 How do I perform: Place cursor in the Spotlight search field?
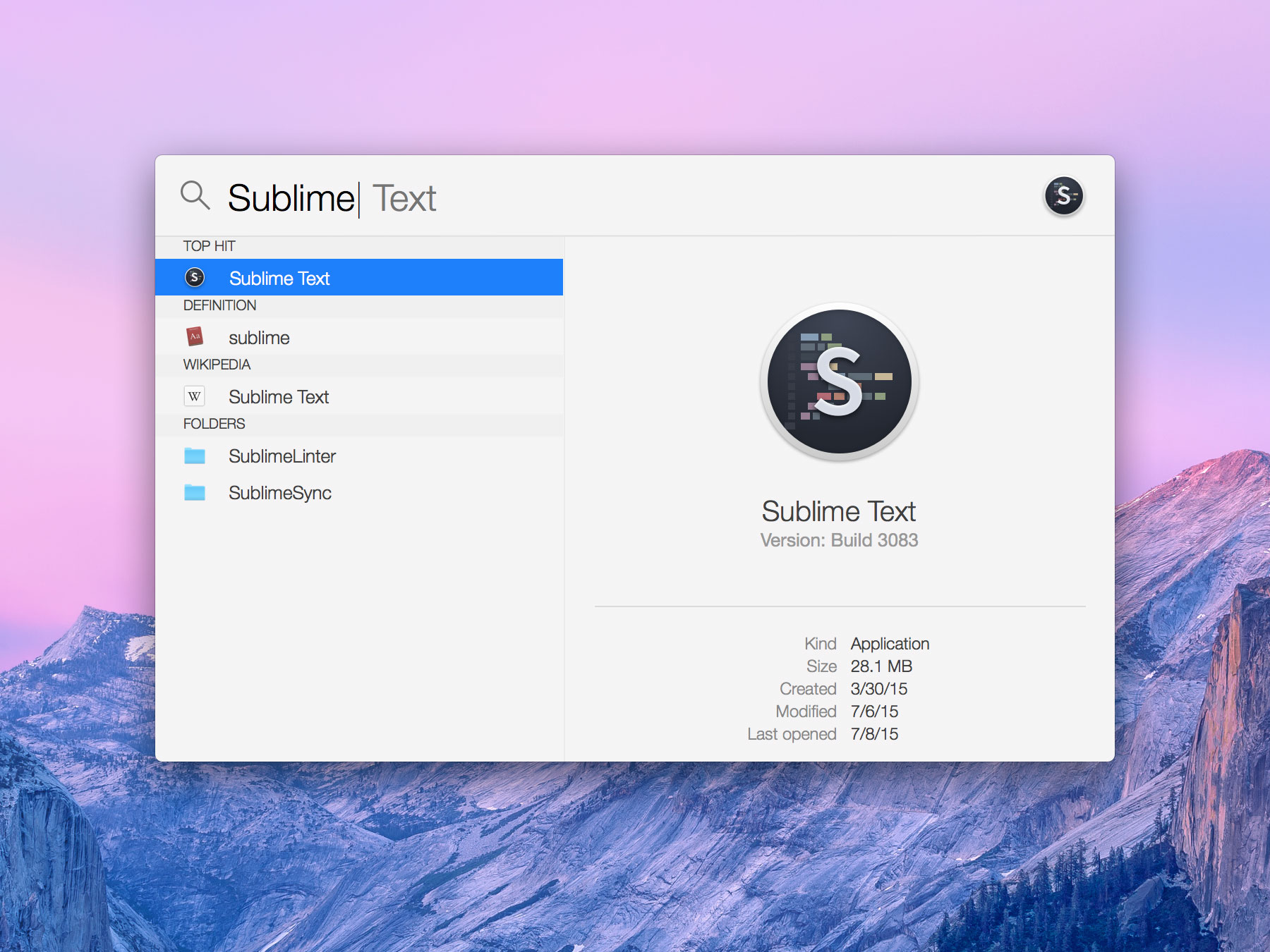click(x=494, y=197)
